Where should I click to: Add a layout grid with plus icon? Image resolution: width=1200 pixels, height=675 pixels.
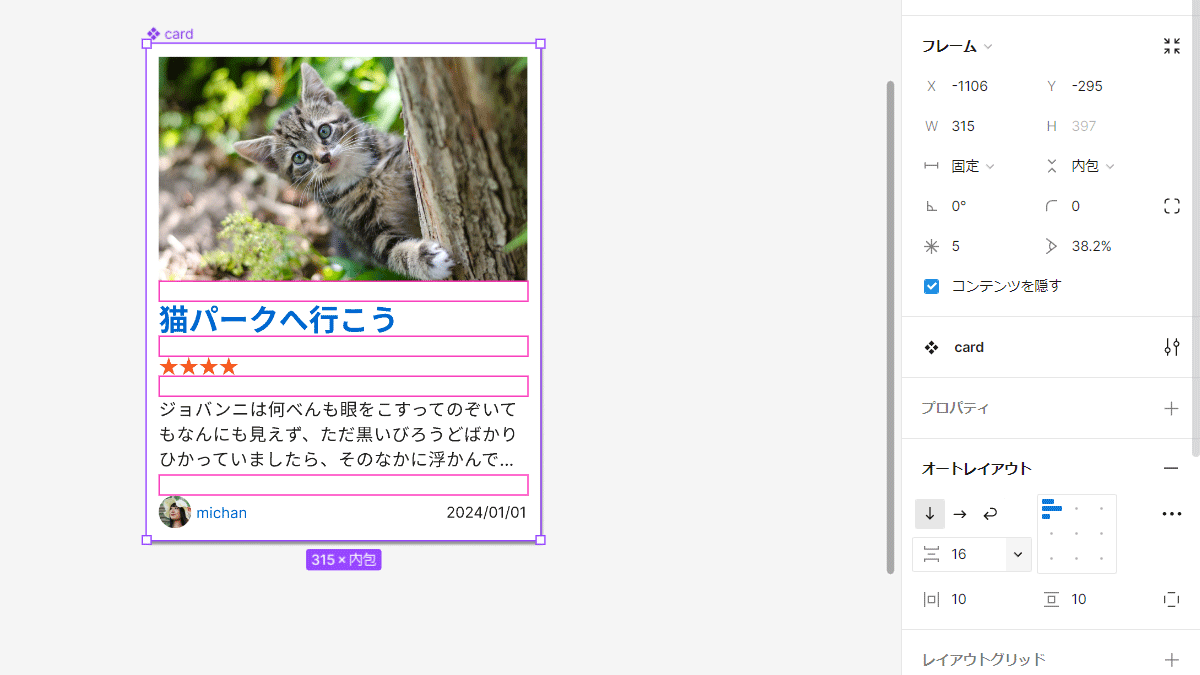1172,659
